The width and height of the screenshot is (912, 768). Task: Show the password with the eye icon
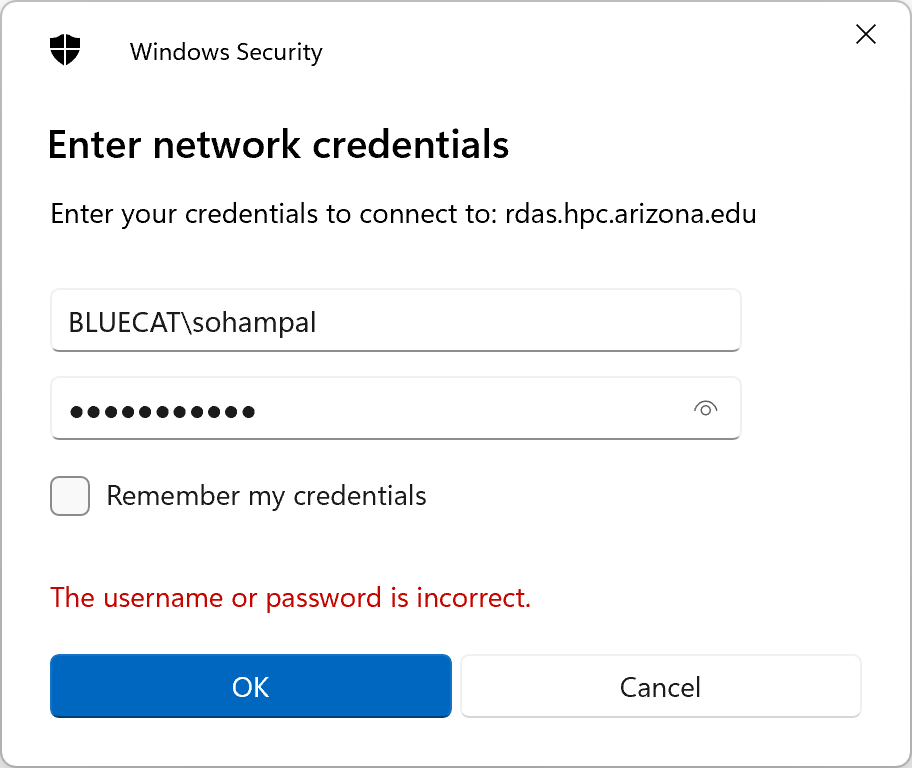705,409
